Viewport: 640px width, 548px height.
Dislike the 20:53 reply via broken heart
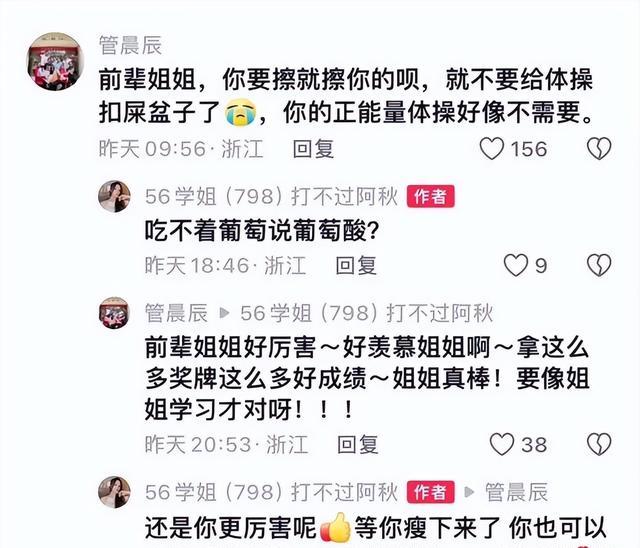click(x=599, y=444)
